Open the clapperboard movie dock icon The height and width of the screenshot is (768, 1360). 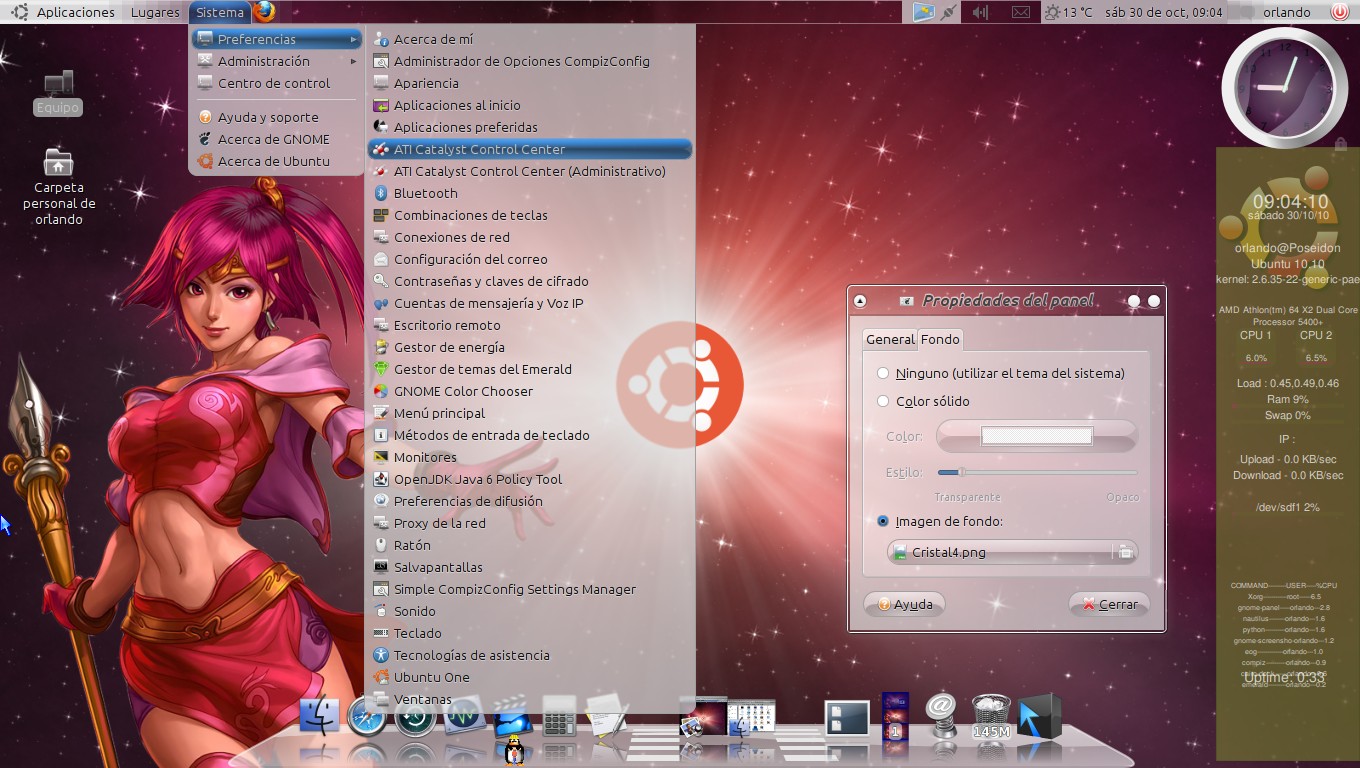coord(512,717)
